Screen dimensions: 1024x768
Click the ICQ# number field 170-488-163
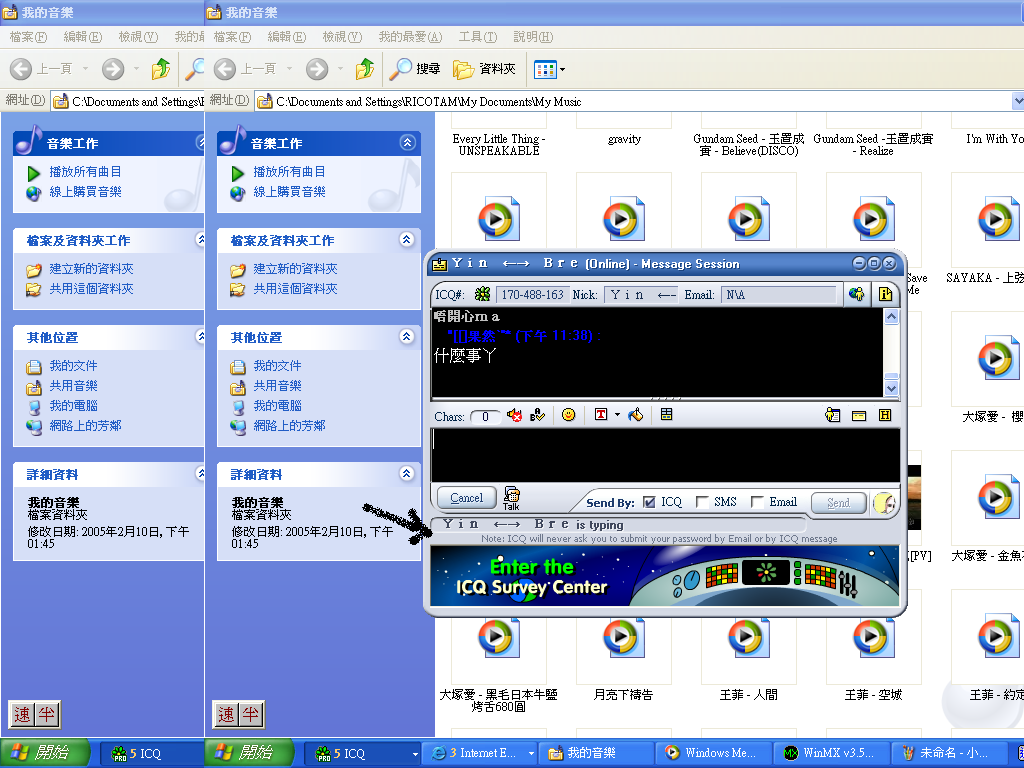(532, 295)
